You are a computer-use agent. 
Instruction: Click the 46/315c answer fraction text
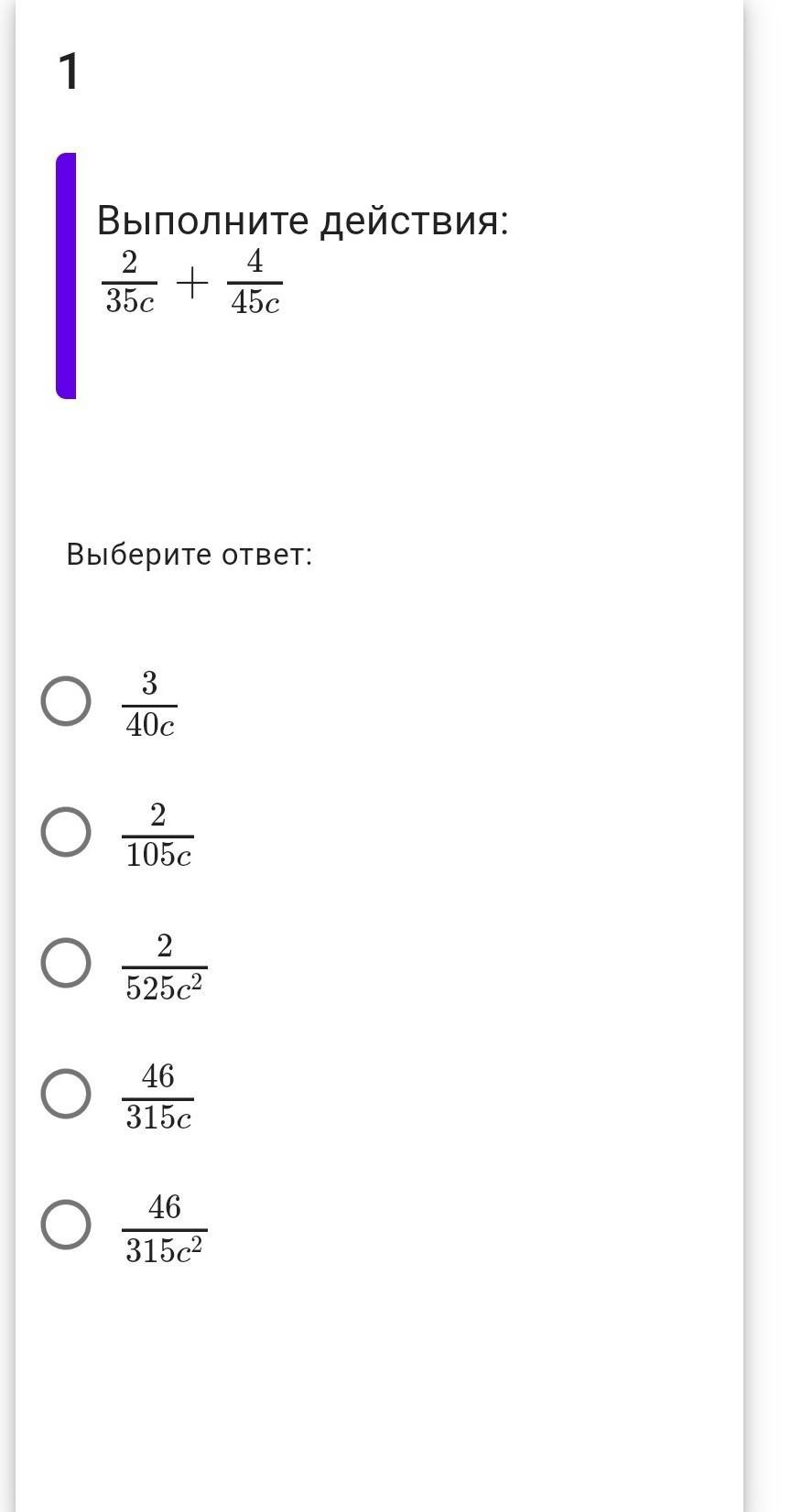(x=157, y=1097)
